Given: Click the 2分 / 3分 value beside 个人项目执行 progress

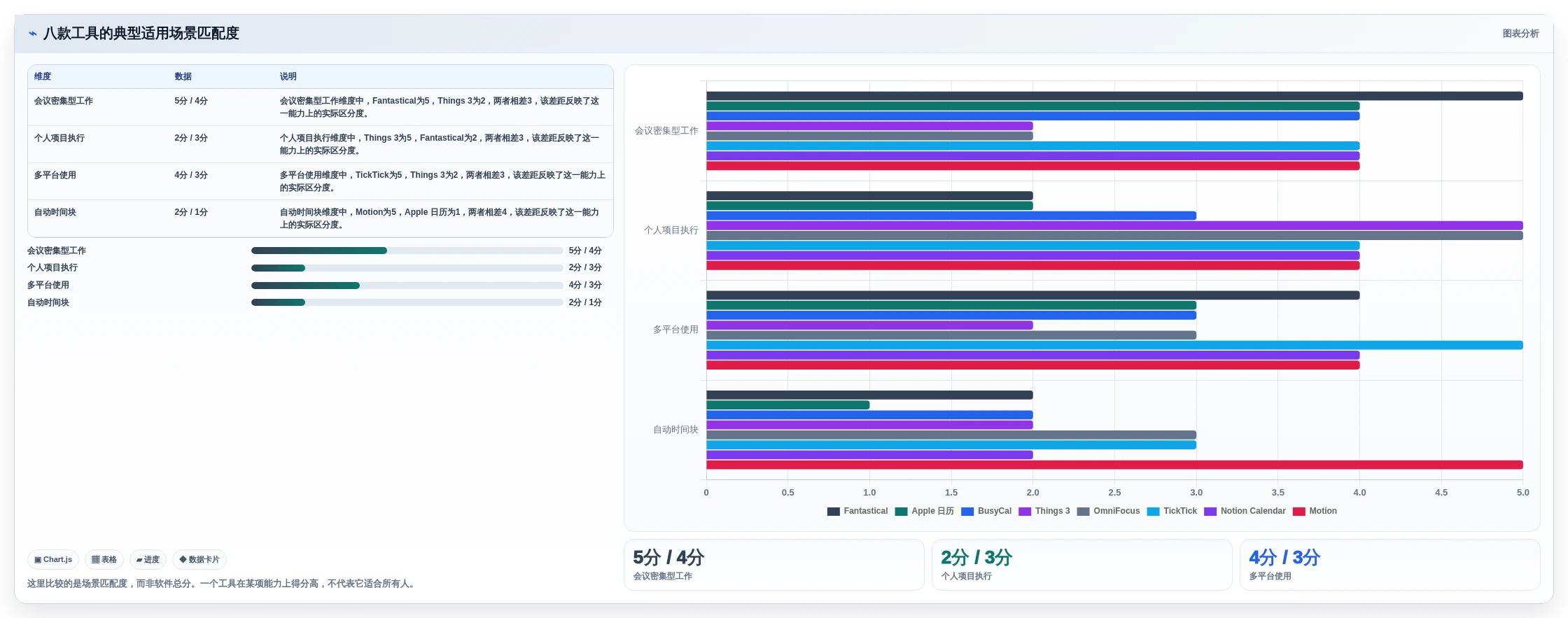Looking at the screenshot, I should pyautogui.click(x=585, y=268).
